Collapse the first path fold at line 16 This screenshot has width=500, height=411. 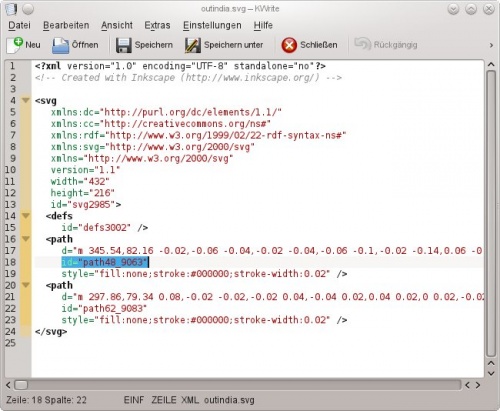tap(26, 239)
